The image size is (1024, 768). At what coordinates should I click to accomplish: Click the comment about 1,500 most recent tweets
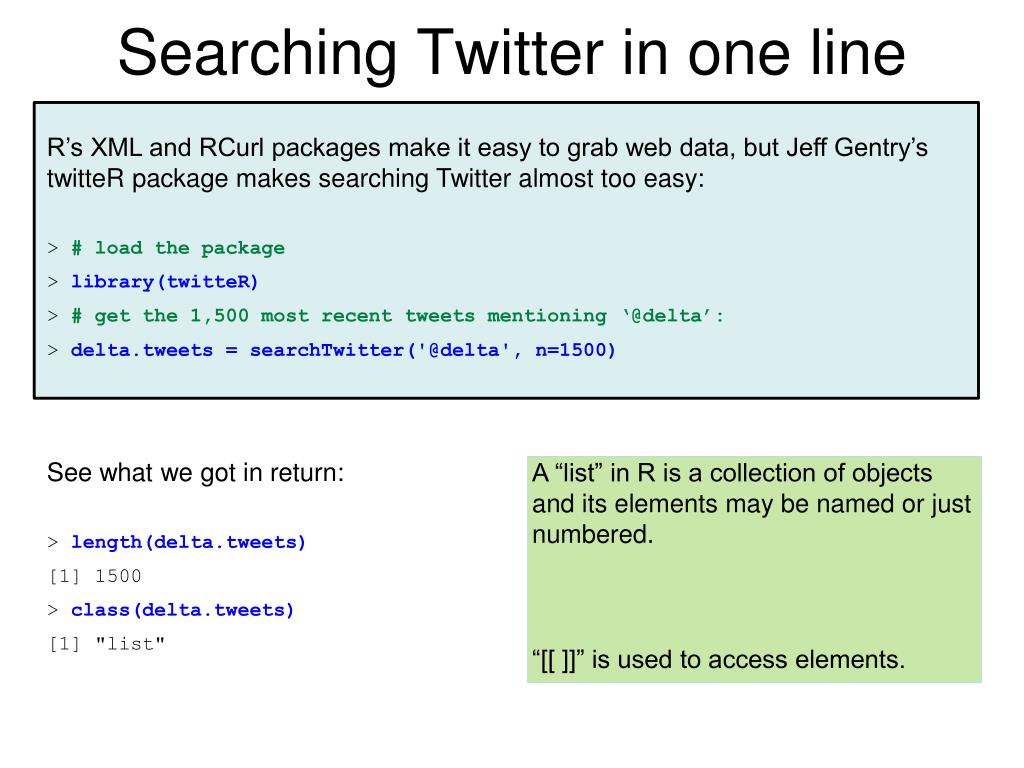(x=398, y=316)
